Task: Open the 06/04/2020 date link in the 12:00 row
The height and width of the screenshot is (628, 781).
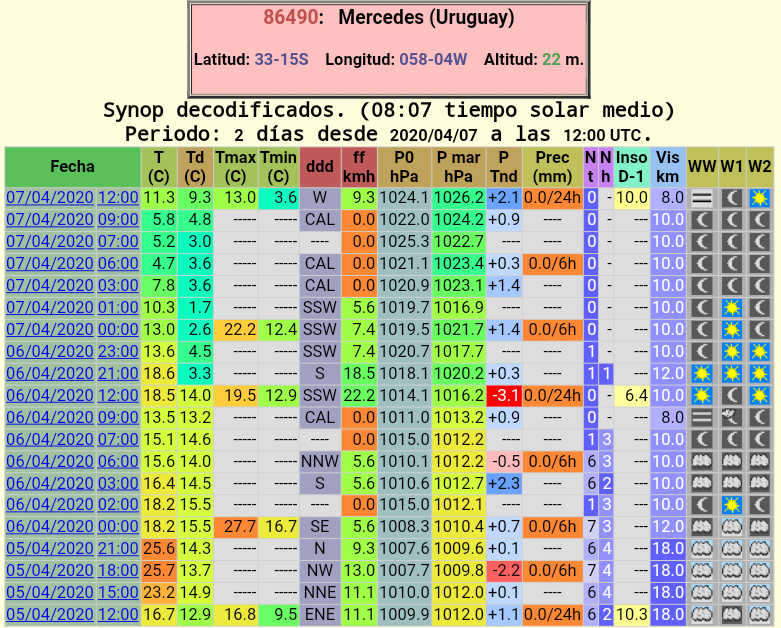Action: (50, 395)
